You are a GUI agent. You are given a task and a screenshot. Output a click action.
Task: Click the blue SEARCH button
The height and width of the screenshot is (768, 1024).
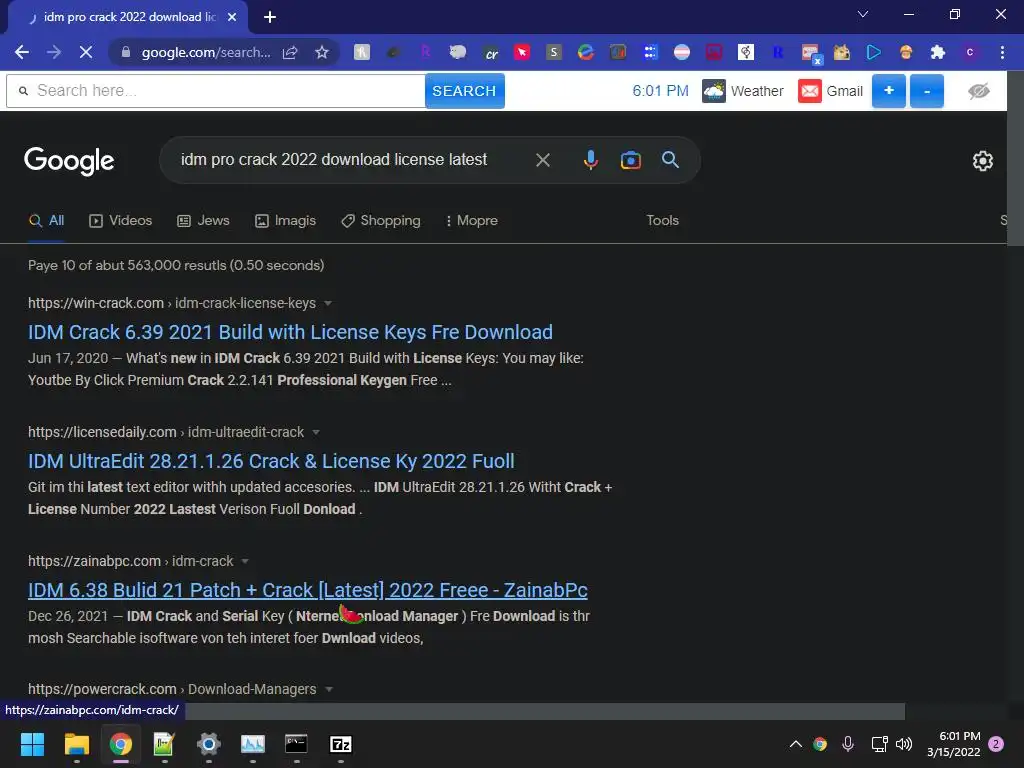pyautogui.click(x=464, y=91)
